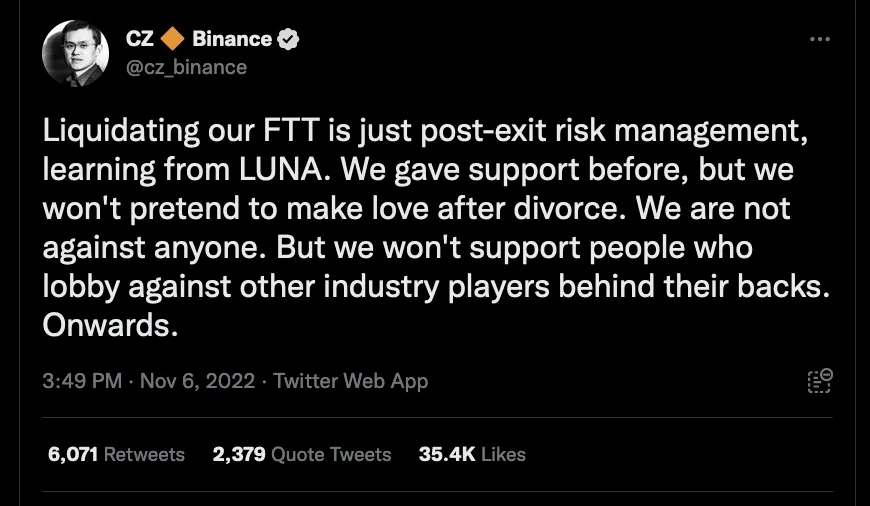
Task: Open CZ's profile picture
Action: click(x=75, y=52)
